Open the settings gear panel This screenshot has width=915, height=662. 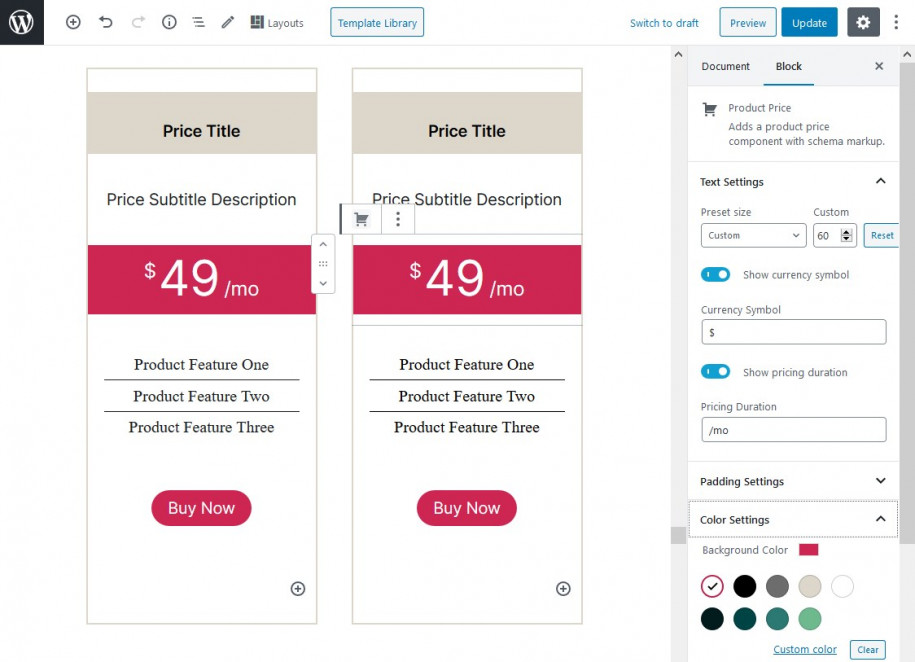pyautogui.click(x=863, y=22)
